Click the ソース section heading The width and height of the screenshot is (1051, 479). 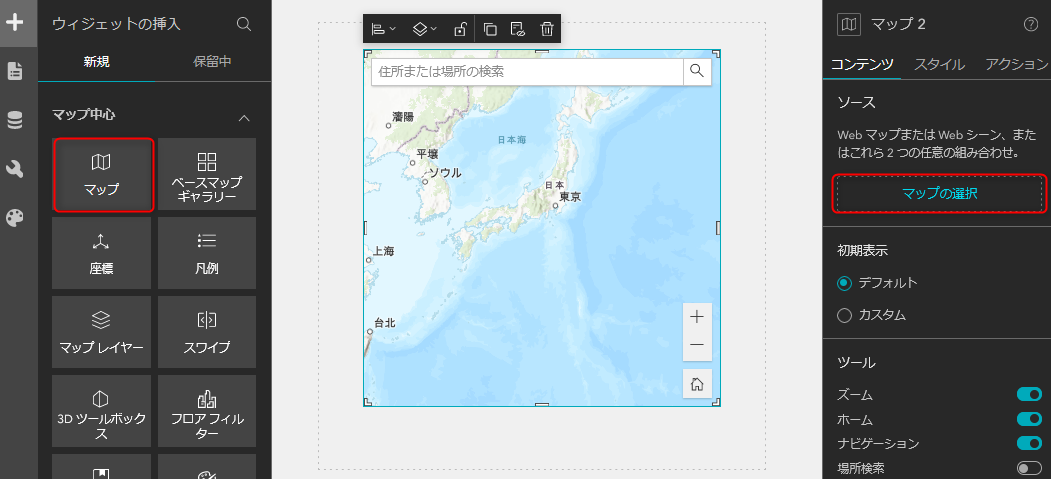[857, 102]
